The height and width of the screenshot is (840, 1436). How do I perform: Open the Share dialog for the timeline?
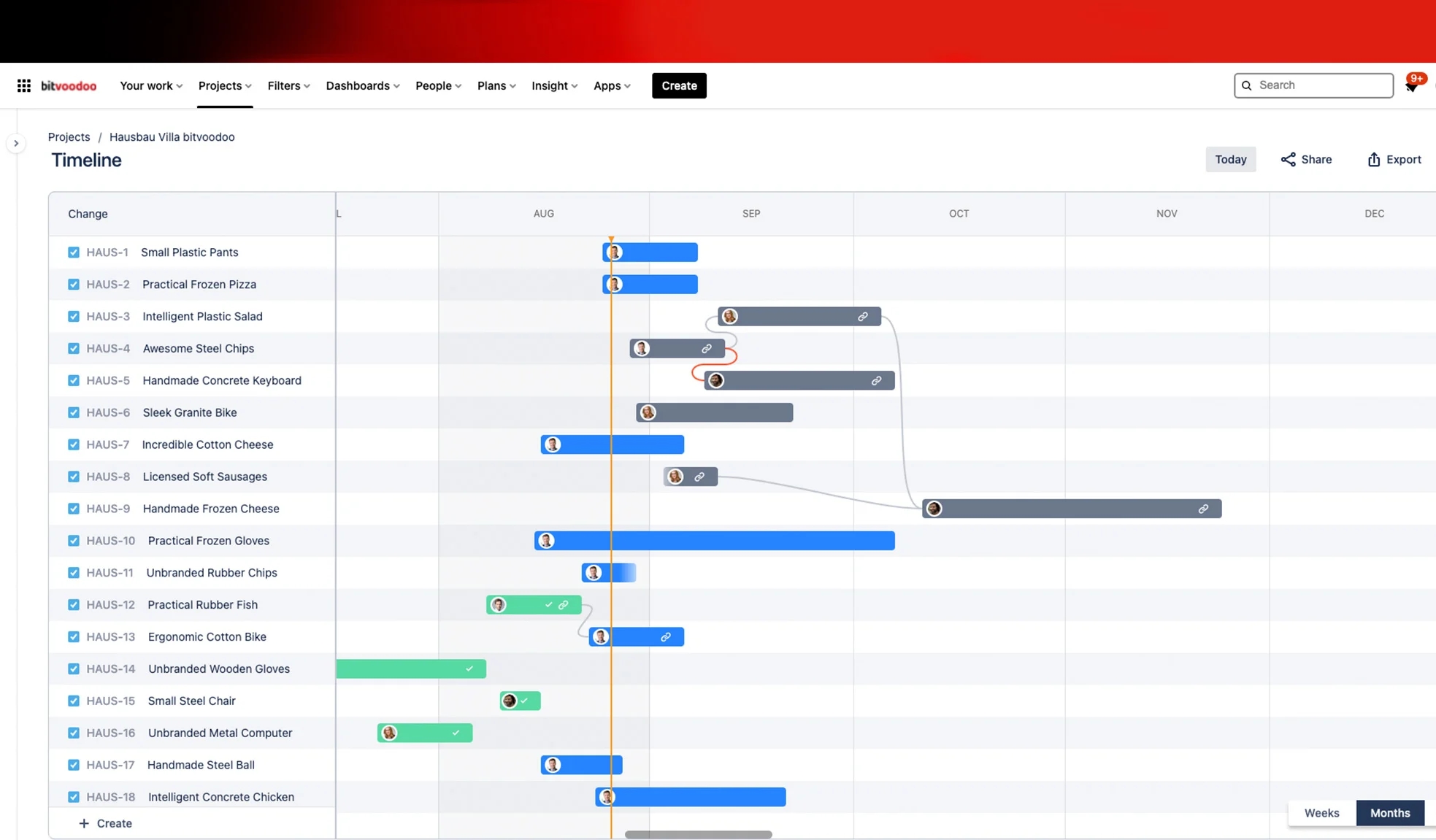[1306, 159]
